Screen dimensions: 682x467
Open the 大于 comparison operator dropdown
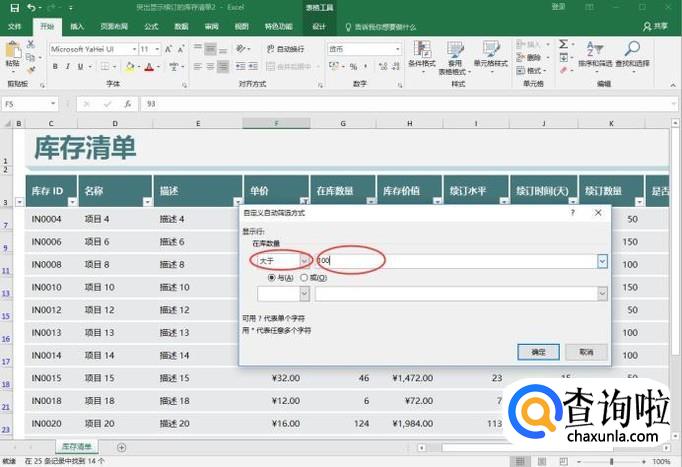click(x=304, y=261)
